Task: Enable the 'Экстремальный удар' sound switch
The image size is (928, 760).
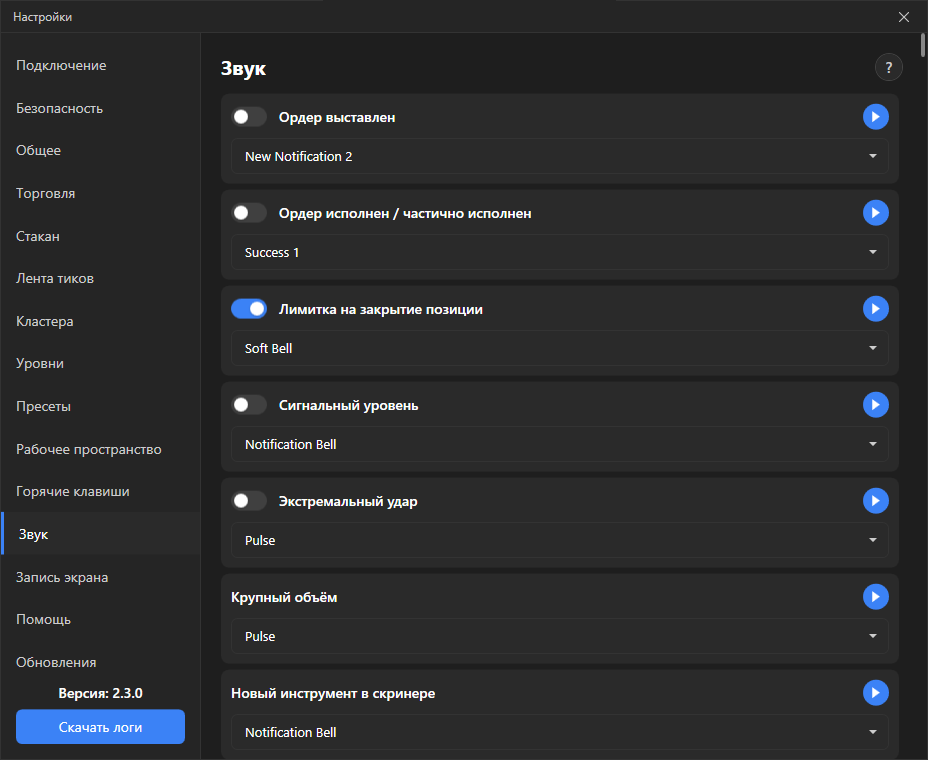Action: [x=249, y=501]
